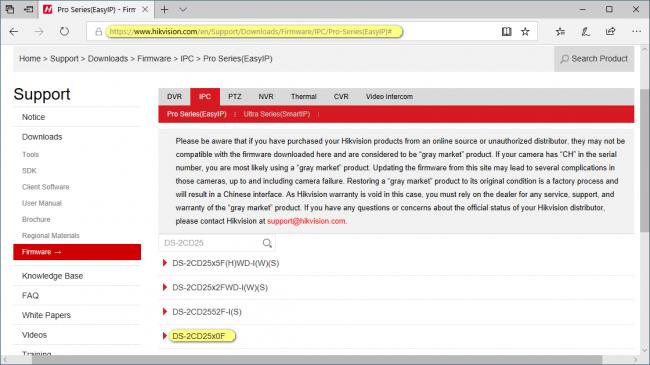
Task: Set these tabs aside icon
Action: tap(29, 9)
